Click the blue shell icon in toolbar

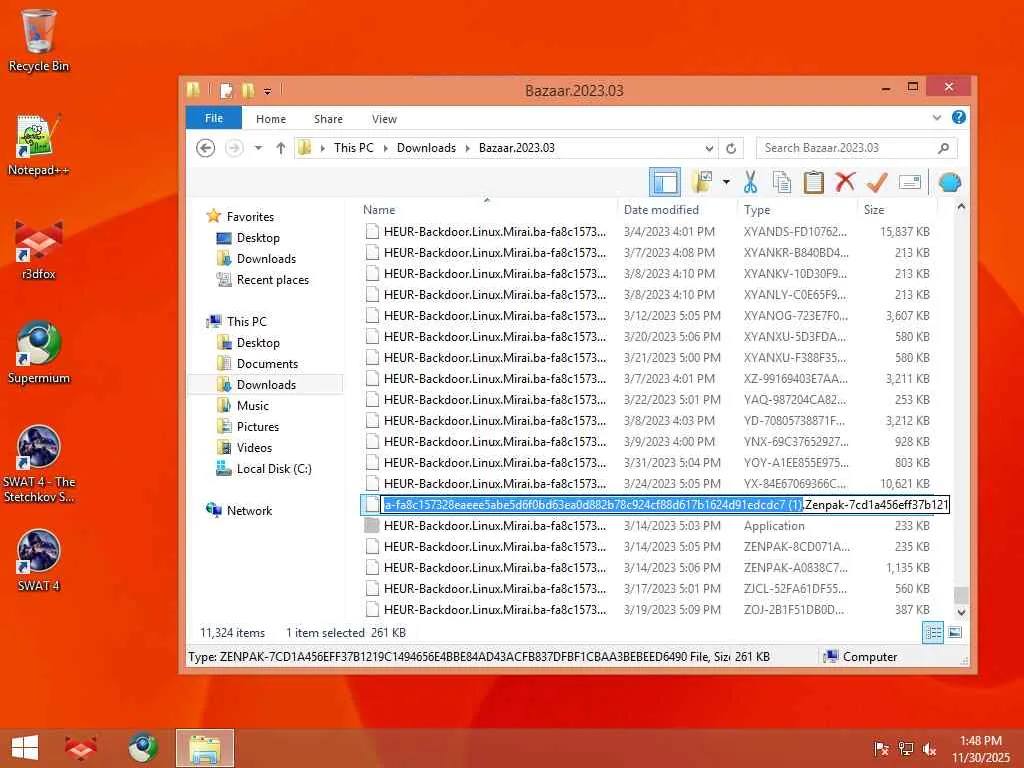point(950,182)
